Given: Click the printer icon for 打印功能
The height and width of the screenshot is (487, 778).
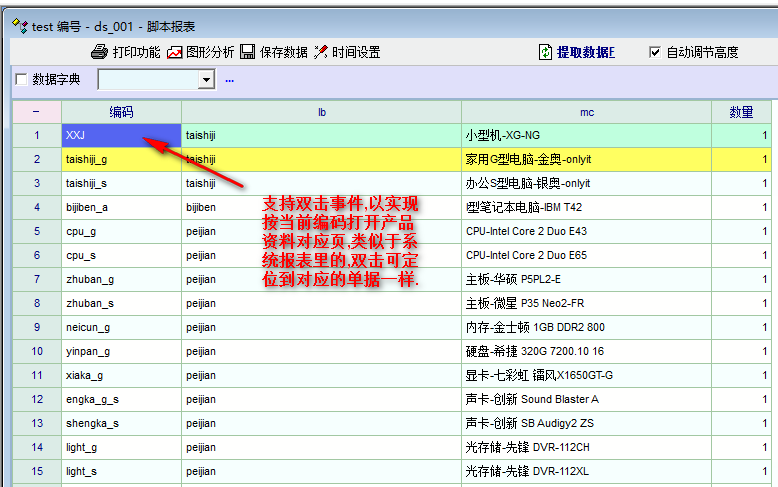Looking at the screenshot, I should [99, 52].
